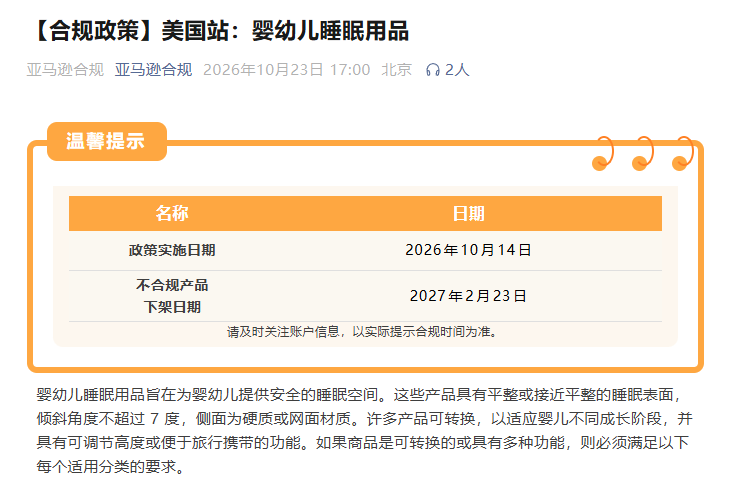This screenshot has width=735, height=482.
Task: Click the 名称 column header
Action: pos(172,213)
